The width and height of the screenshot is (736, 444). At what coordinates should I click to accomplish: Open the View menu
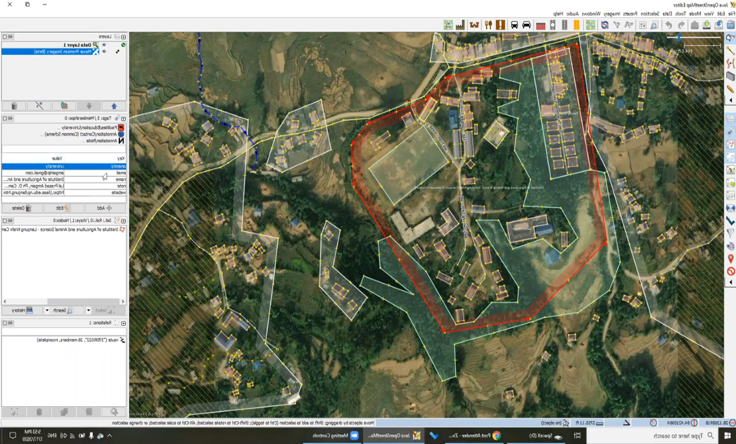[709, 14]
